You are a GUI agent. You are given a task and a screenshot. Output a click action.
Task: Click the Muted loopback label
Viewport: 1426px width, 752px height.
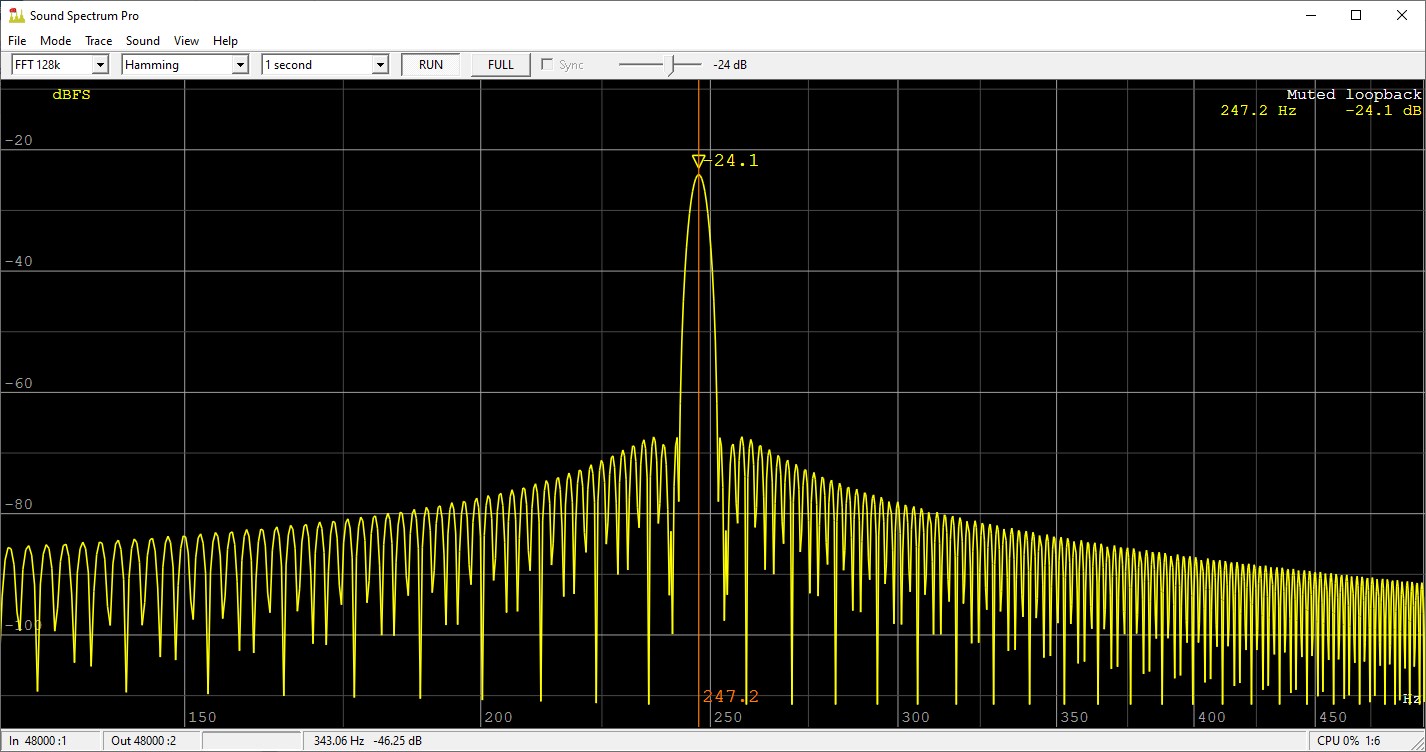coord(1354,93)
